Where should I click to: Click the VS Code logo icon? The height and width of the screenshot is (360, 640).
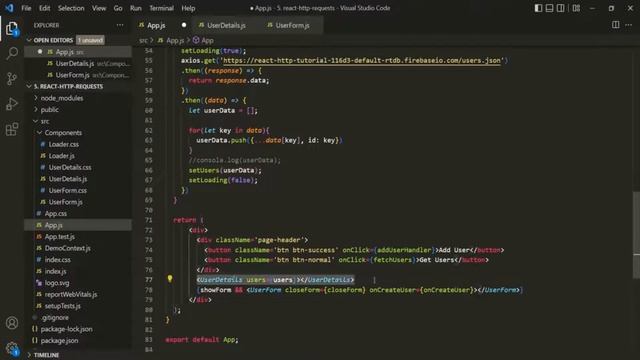(x=9, y=8)
